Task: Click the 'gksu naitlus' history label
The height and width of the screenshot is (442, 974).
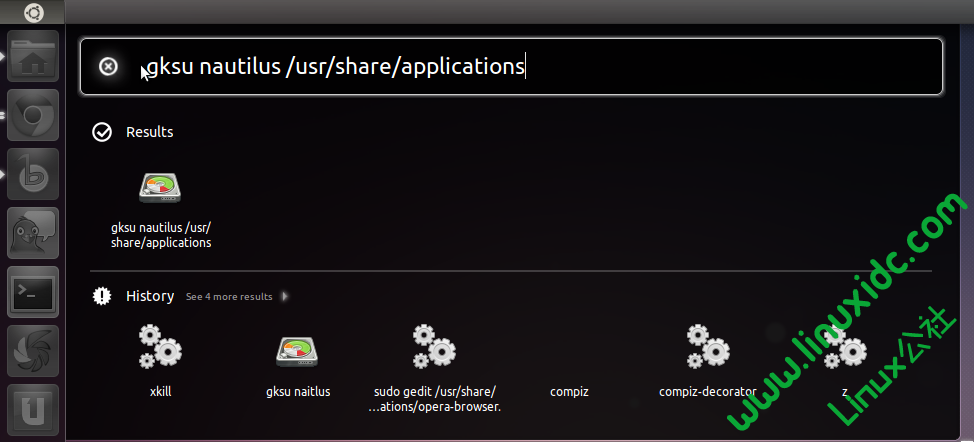Action: 298,392
